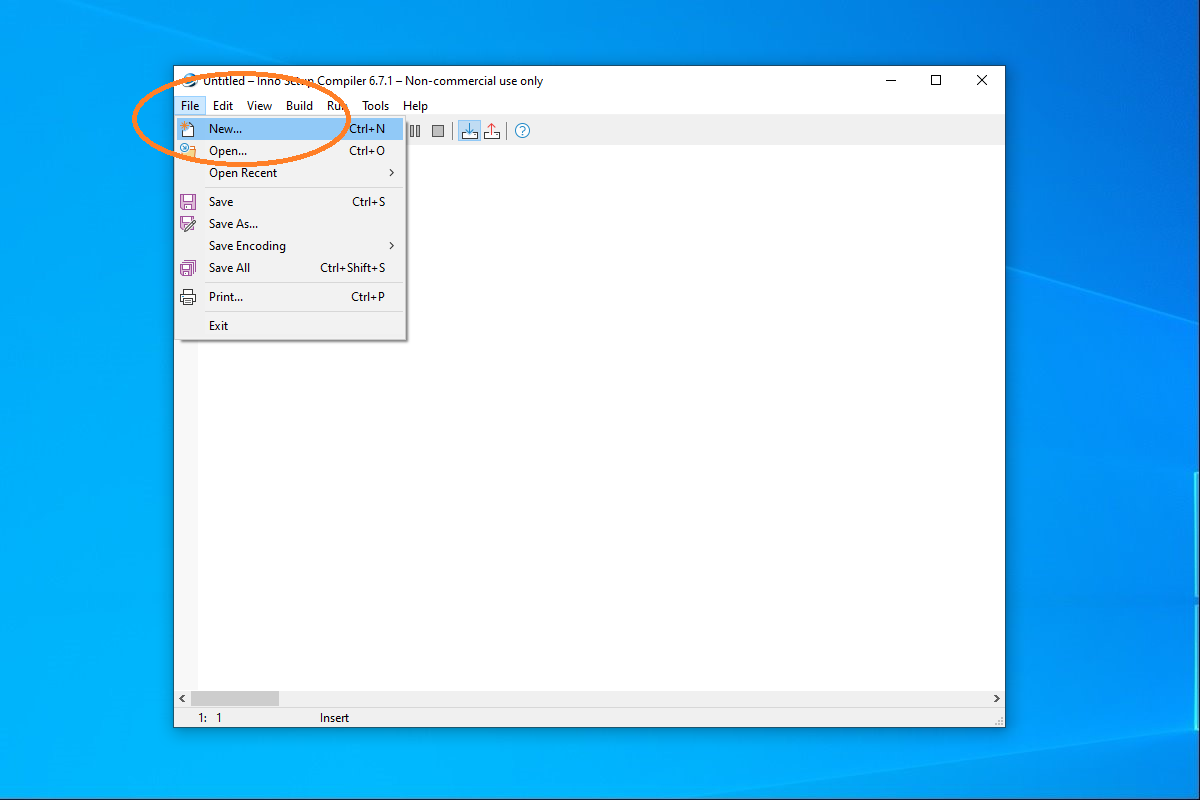The height and width of the screenshot is (800, 1200).
Task: Choose Exit from the File menu
Action: tap(290, 326)
